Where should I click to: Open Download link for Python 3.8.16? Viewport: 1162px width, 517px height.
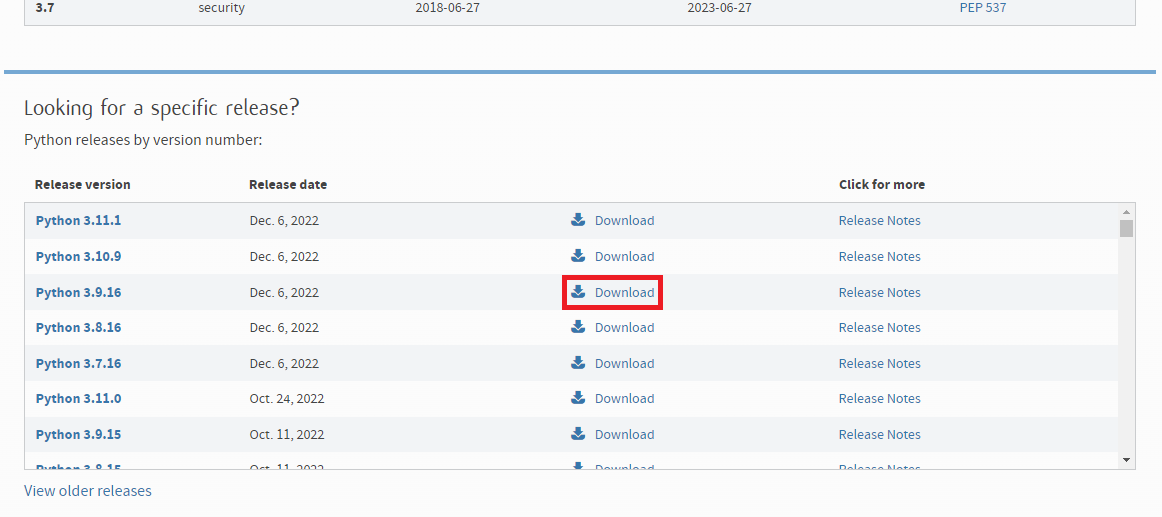[x=624, y=327]
